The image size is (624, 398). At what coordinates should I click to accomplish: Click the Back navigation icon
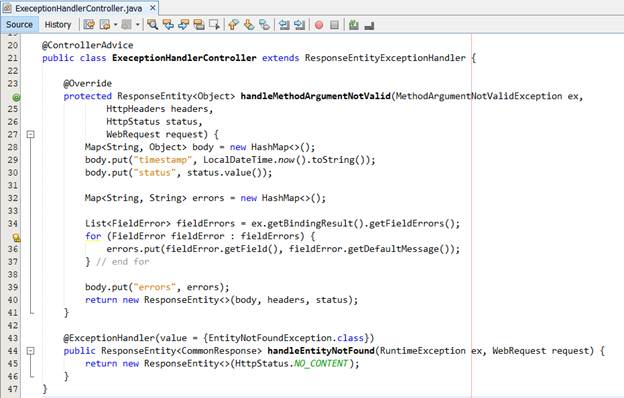(105, 25)
